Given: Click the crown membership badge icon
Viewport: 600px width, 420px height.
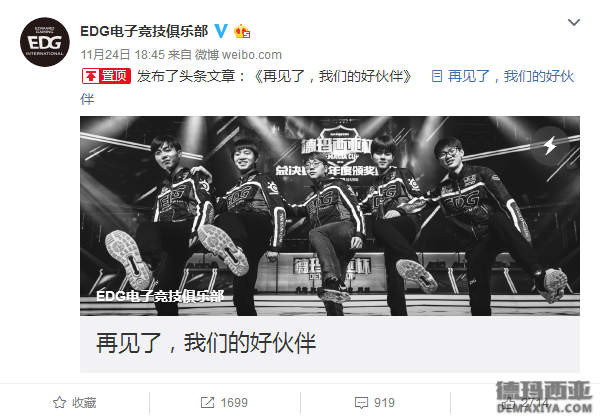Looking at the screenshot, I should coord(242,31).
